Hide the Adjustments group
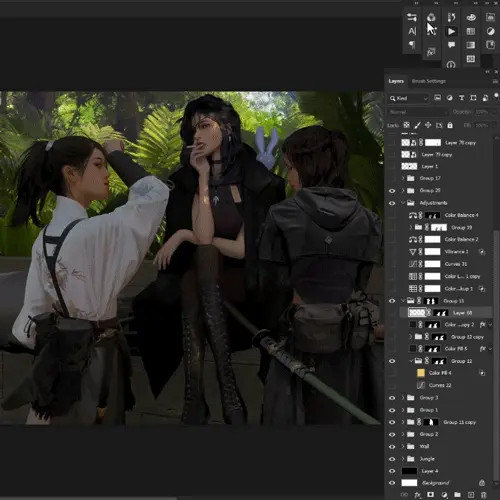 pos(392,203)
